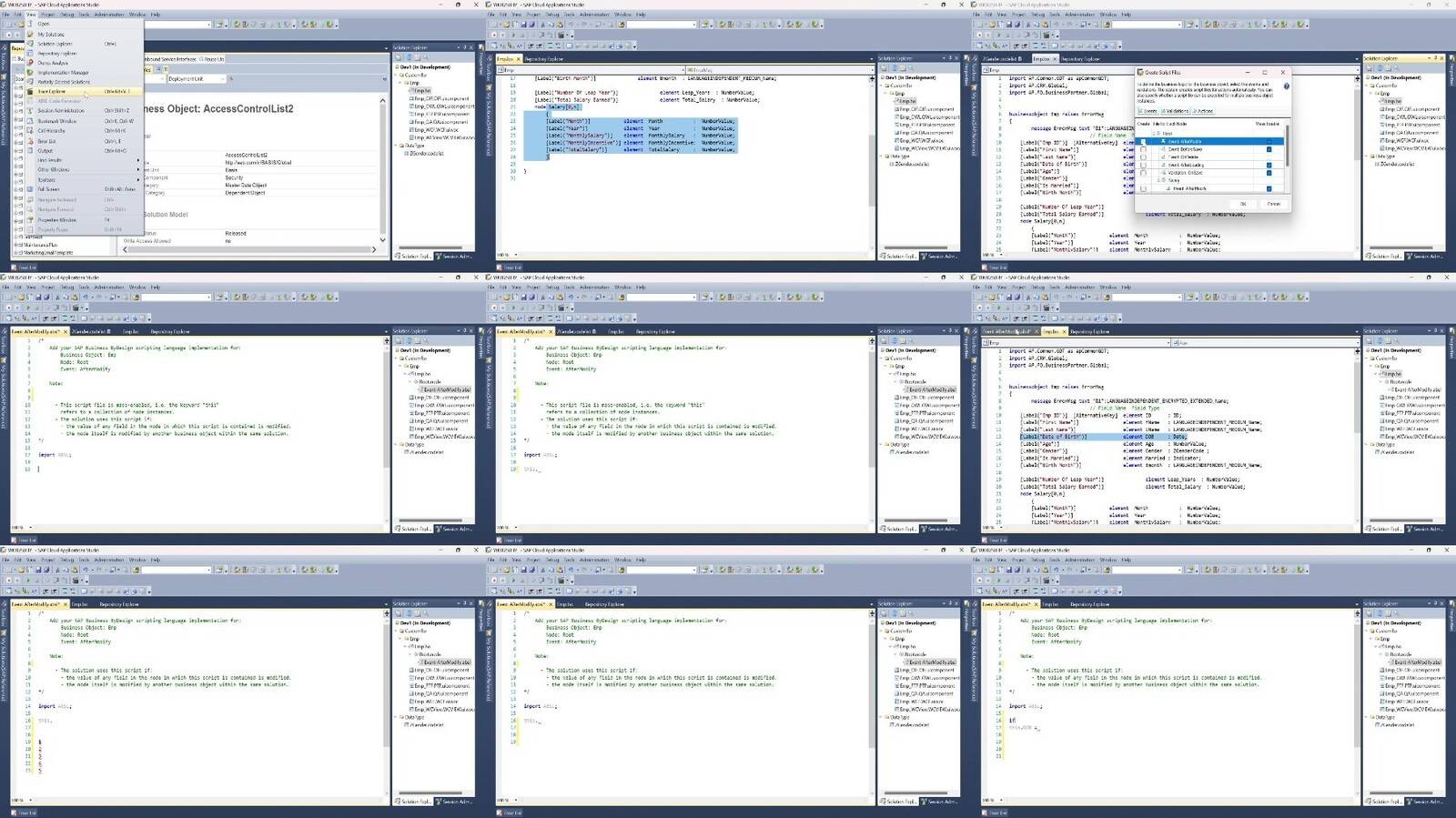1456x818 pixels.
Task: Click scroll-down arrow of AccessControlList2 documentation
Action: point(382,240)
